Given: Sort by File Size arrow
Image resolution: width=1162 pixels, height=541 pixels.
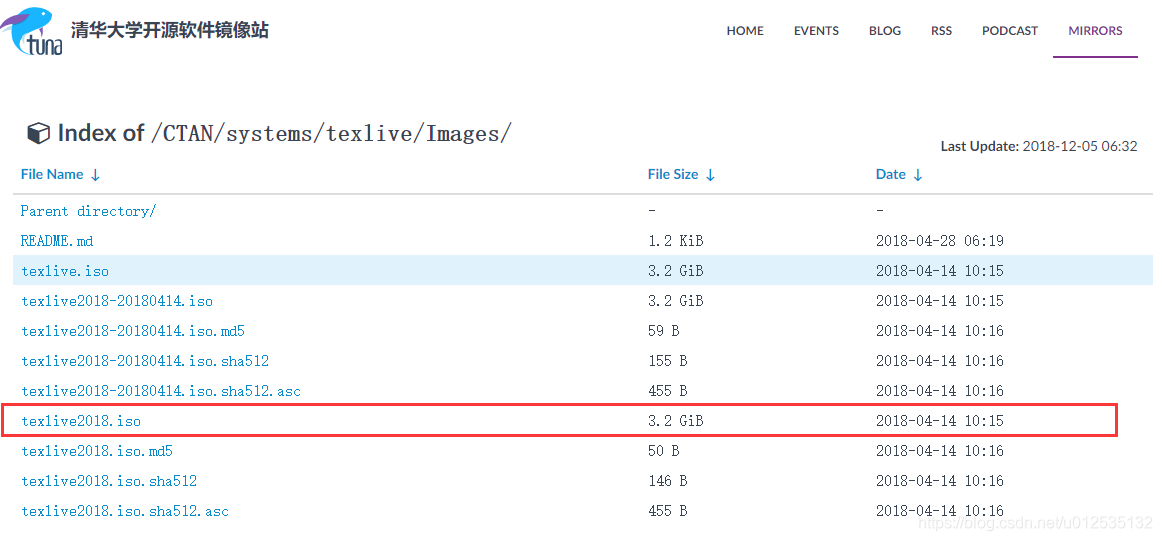Looking at the screenshot, I should pyautogui.click(x=710, y=175).
